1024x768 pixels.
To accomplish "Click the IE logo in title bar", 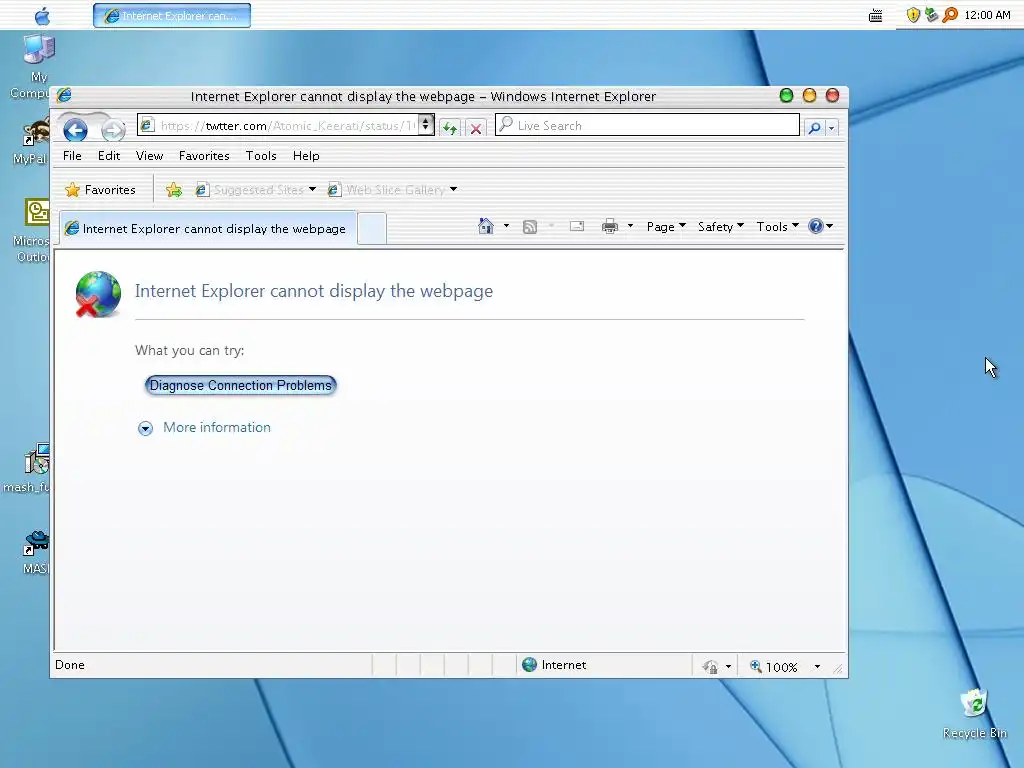I will point(64,95).
